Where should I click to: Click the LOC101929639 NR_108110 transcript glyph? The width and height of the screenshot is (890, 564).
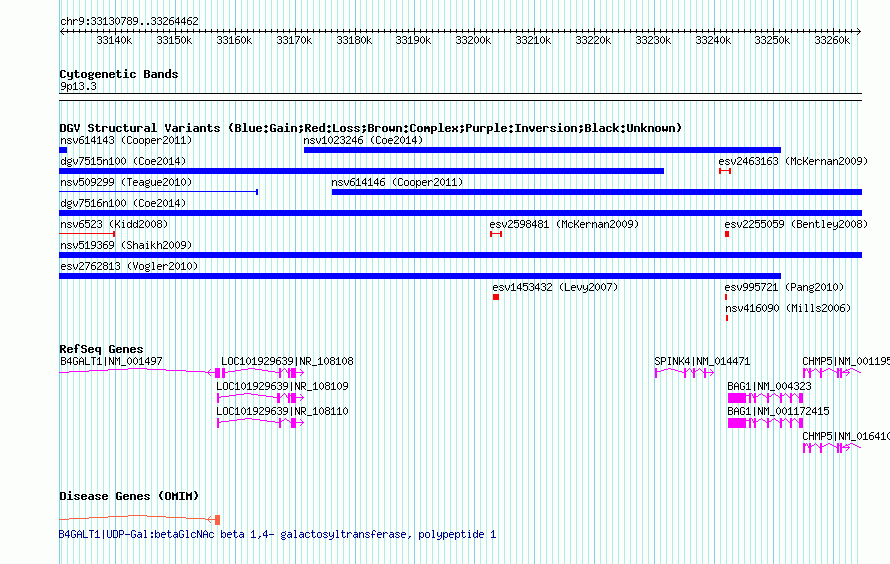pos(261,423)
